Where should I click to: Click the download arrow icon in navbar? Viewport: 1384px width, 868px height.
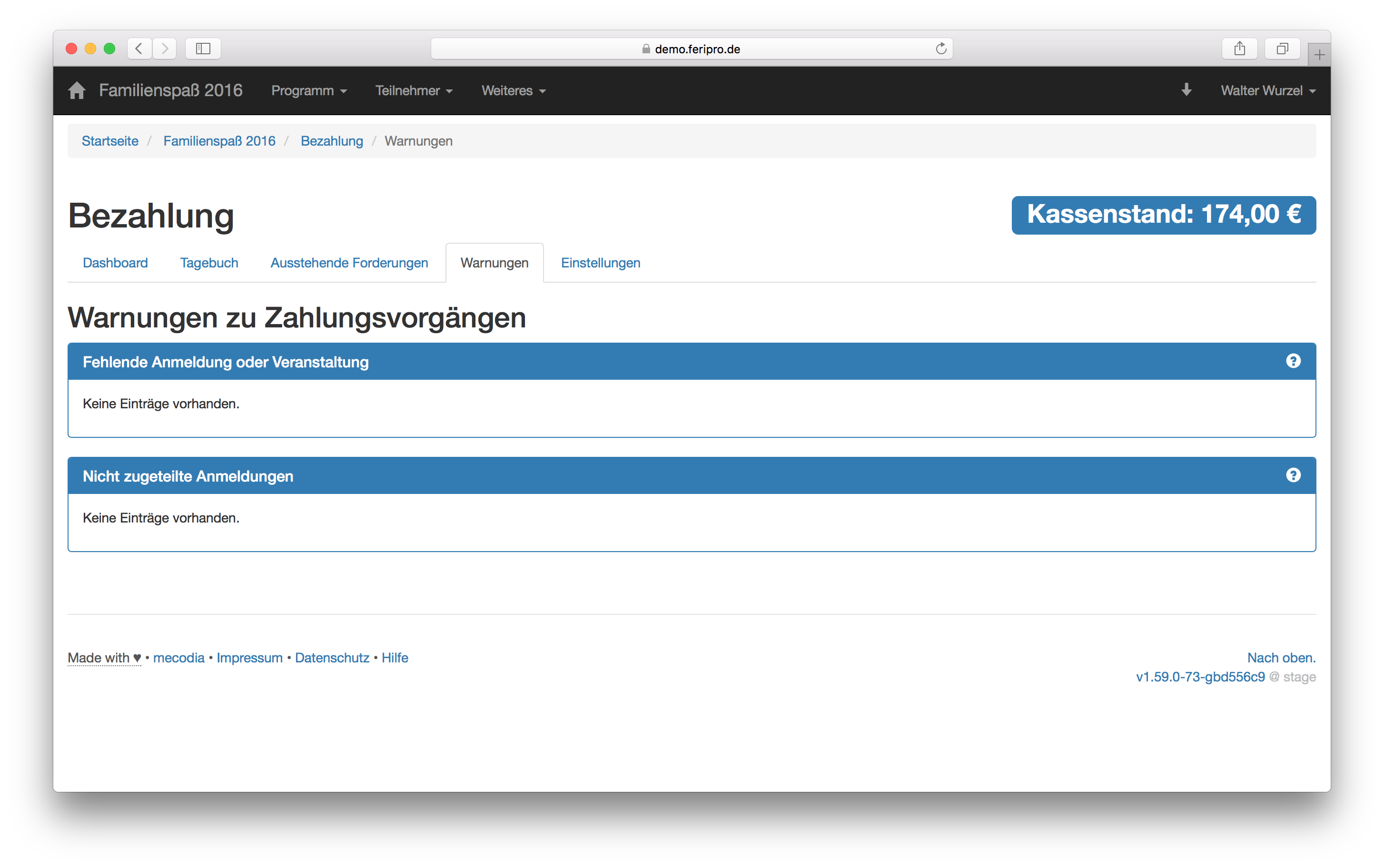[1186, 90]
